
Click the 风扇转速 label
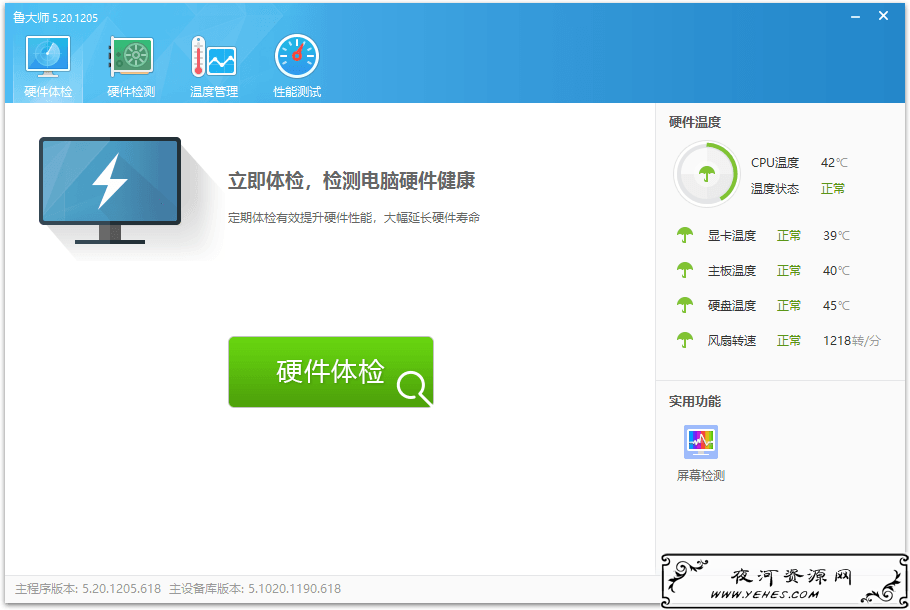[732, 341]
